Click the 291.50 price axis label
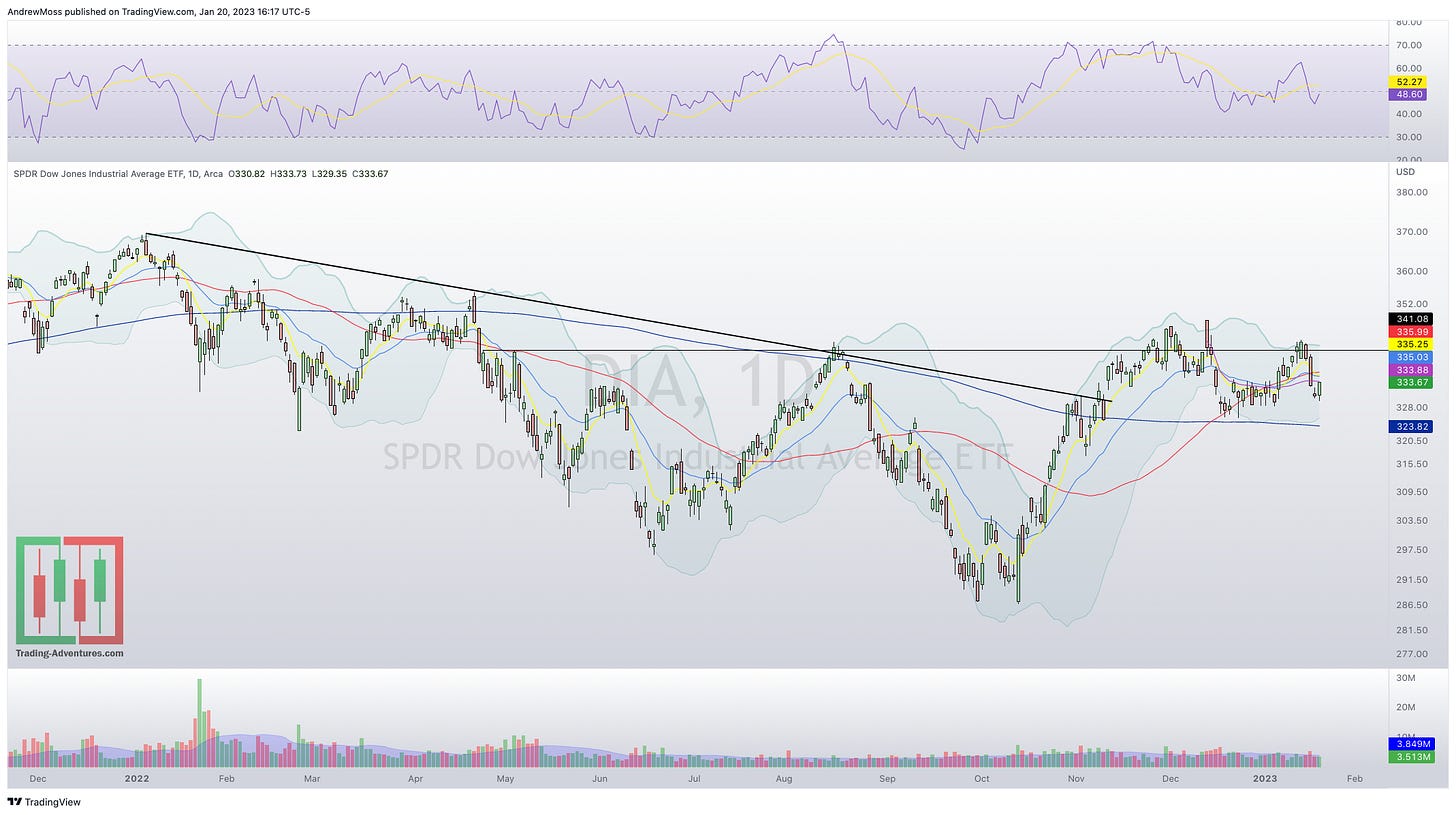The width and height of the screenshot is (1456, 815). coord(1410,580)
